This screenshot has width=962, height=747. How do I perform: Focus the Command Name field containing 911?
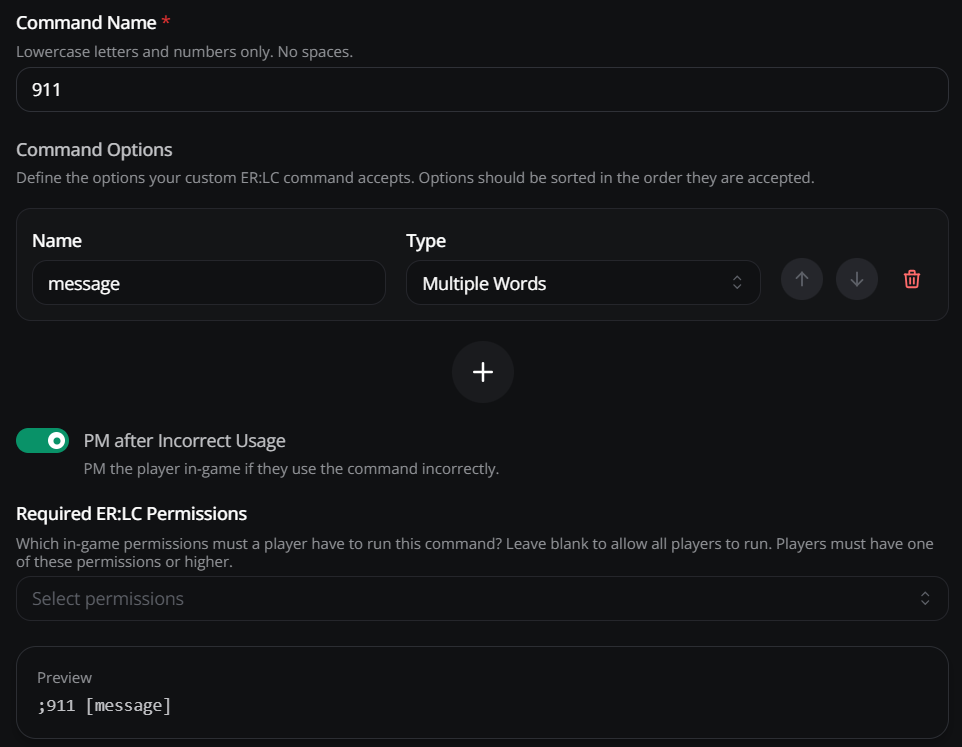click(x=482, y=90)
